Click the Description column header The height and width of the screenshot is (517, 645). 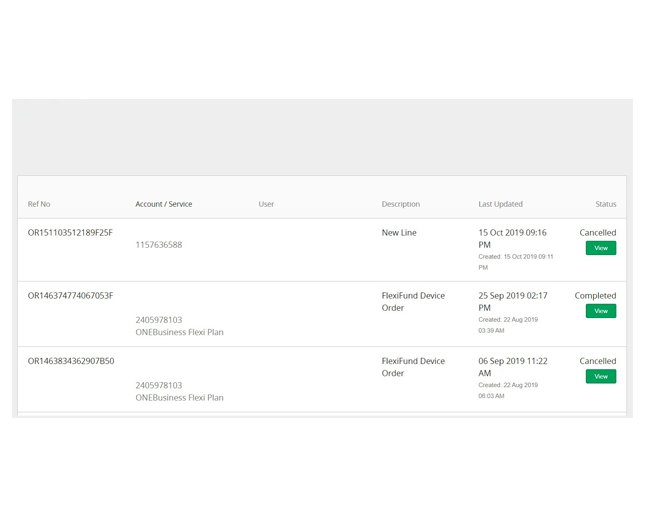click(401, 204)
